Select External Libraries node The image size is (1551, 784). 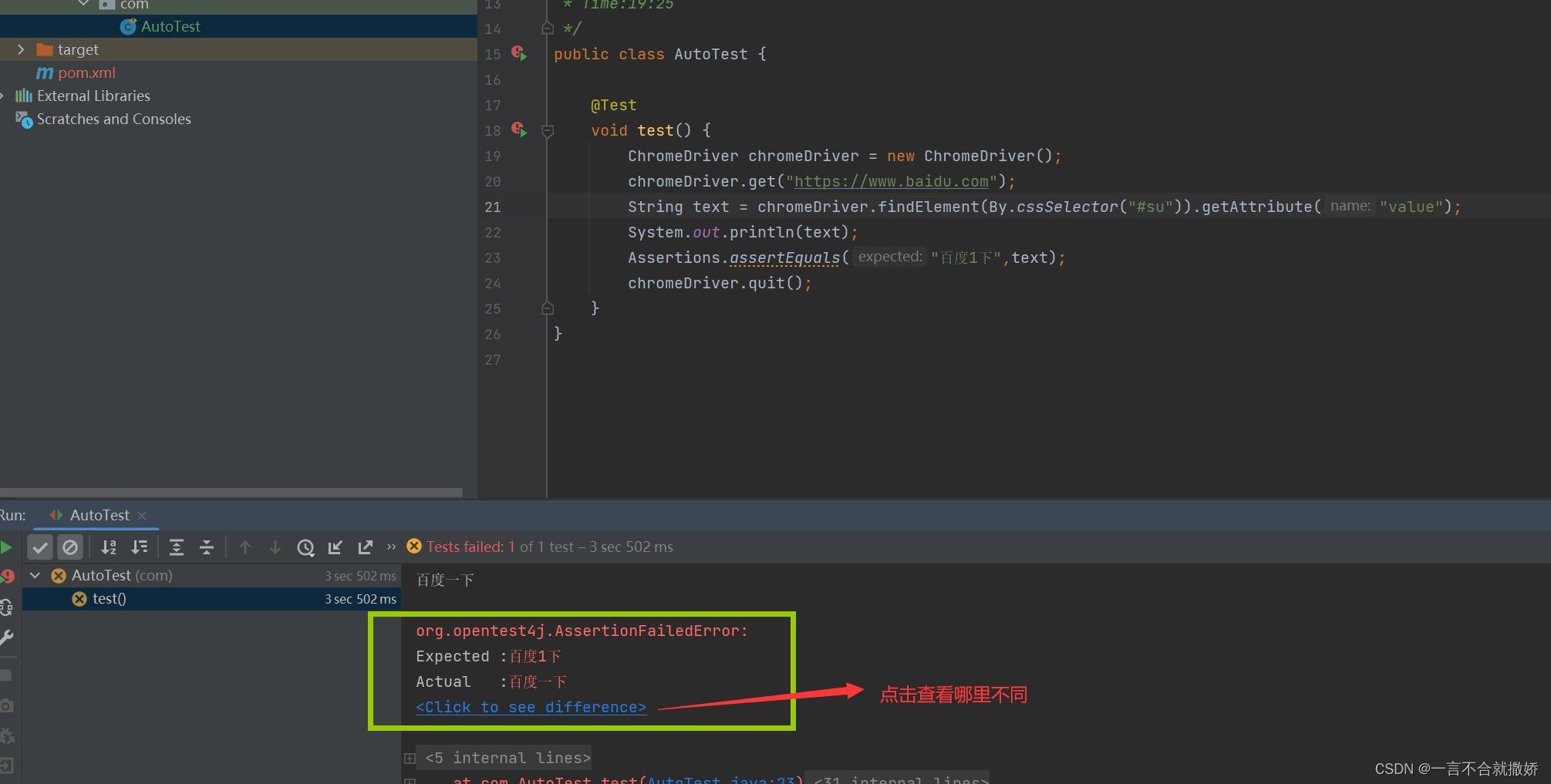tap(93, 96)
